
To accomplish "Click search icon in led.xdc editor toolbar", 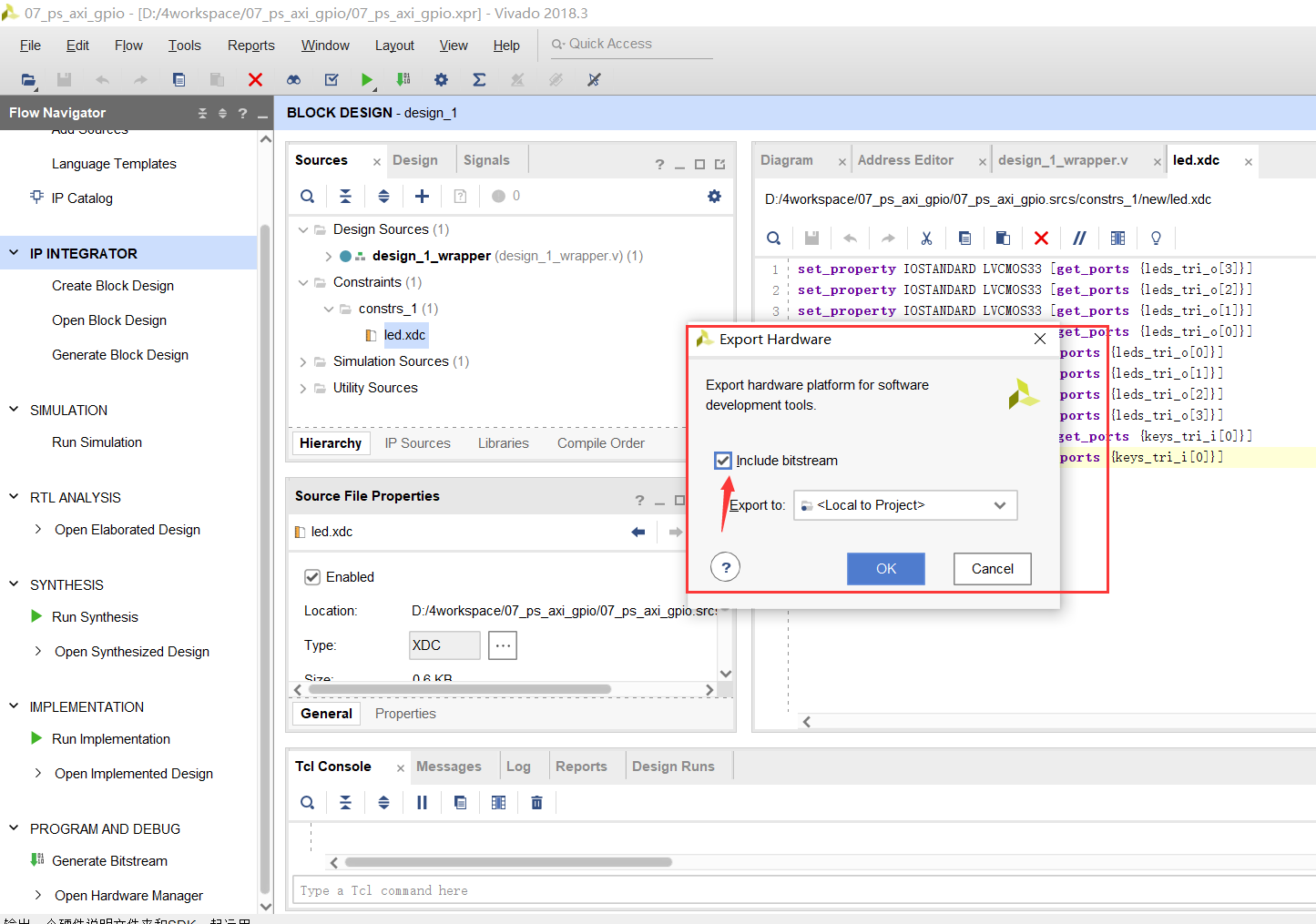I will pos(773,238).
